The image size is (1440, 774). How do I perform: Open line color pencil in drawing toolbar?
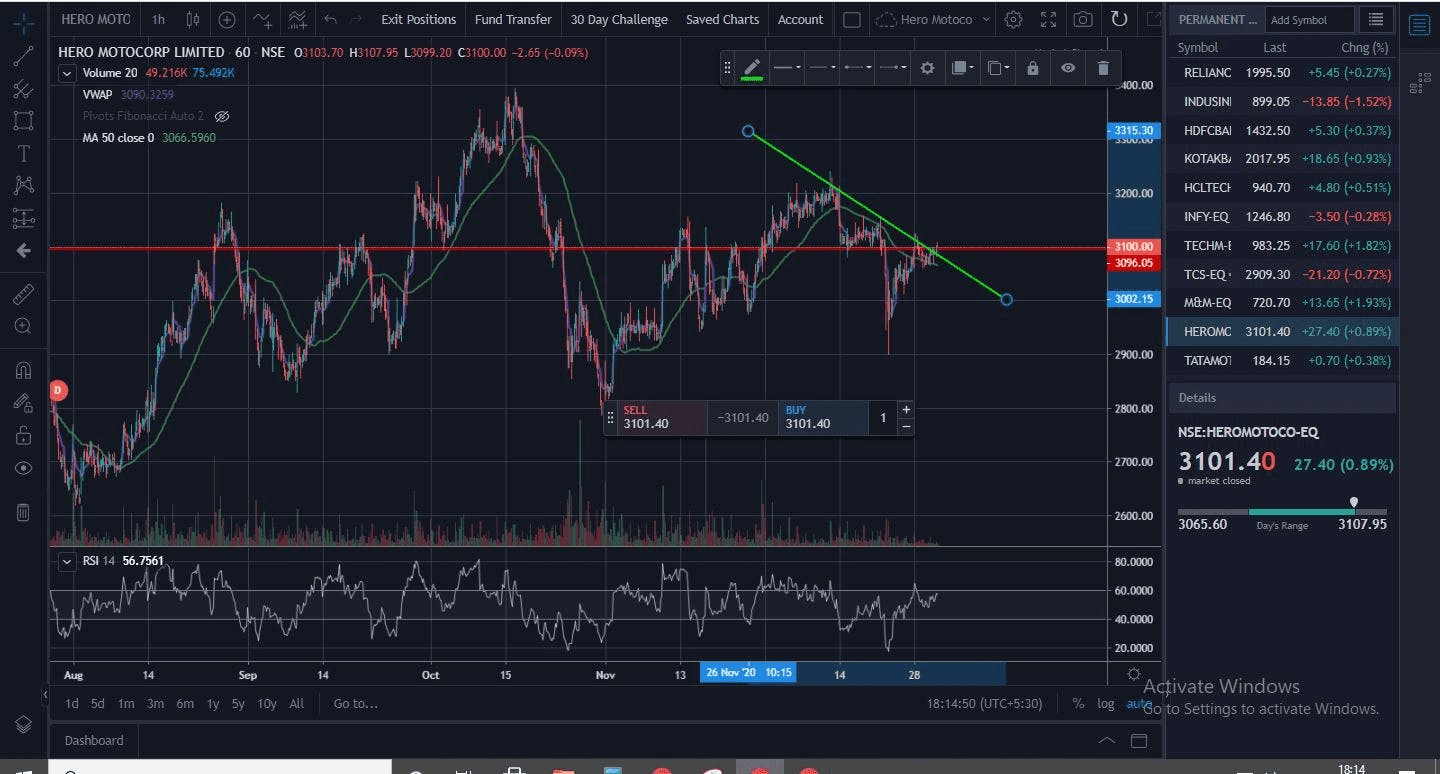pos(752,68)
